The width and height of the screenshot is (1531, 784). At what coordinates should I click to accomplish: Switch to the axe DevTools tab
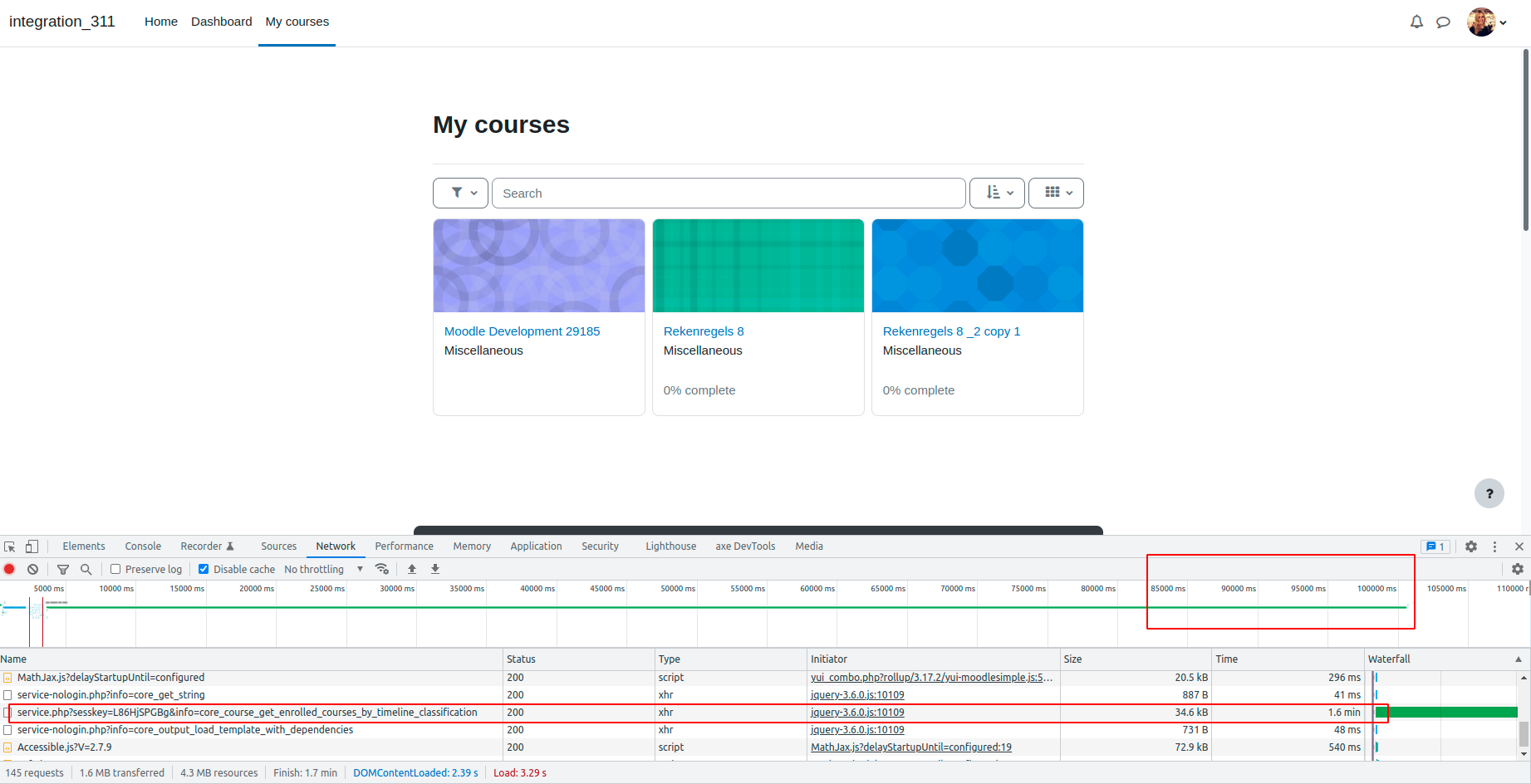click(745, 546)
